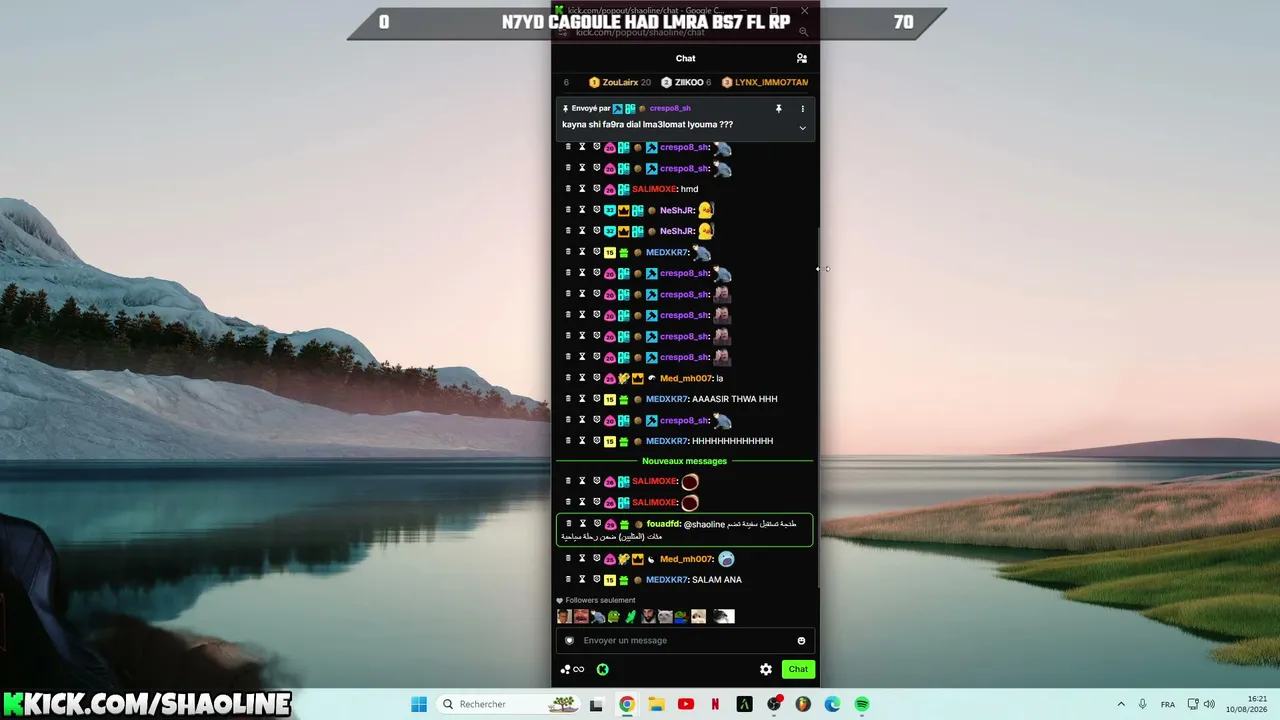
Task: Ban Med_mh007 from the "la" message row
Action: click(x=596, y=378)
